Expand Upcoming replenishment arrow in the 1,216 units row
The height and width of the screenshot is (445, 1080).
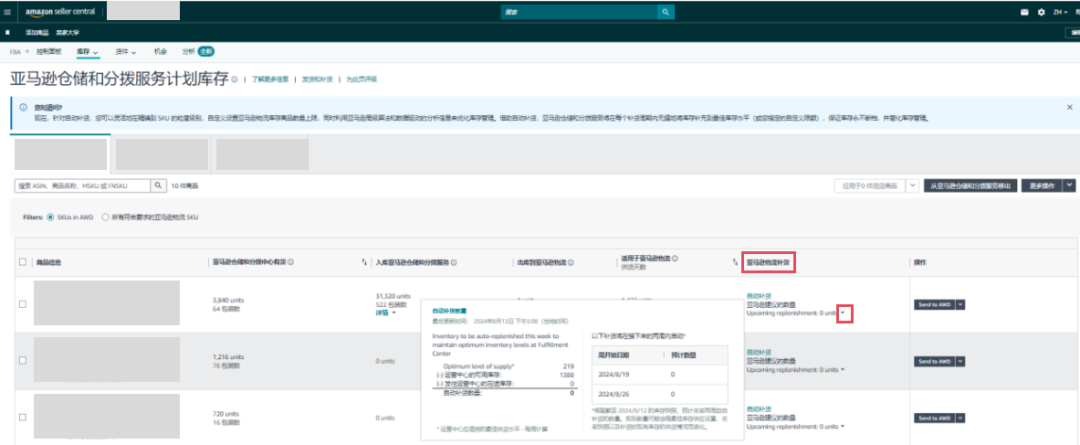tap(842, 370)
